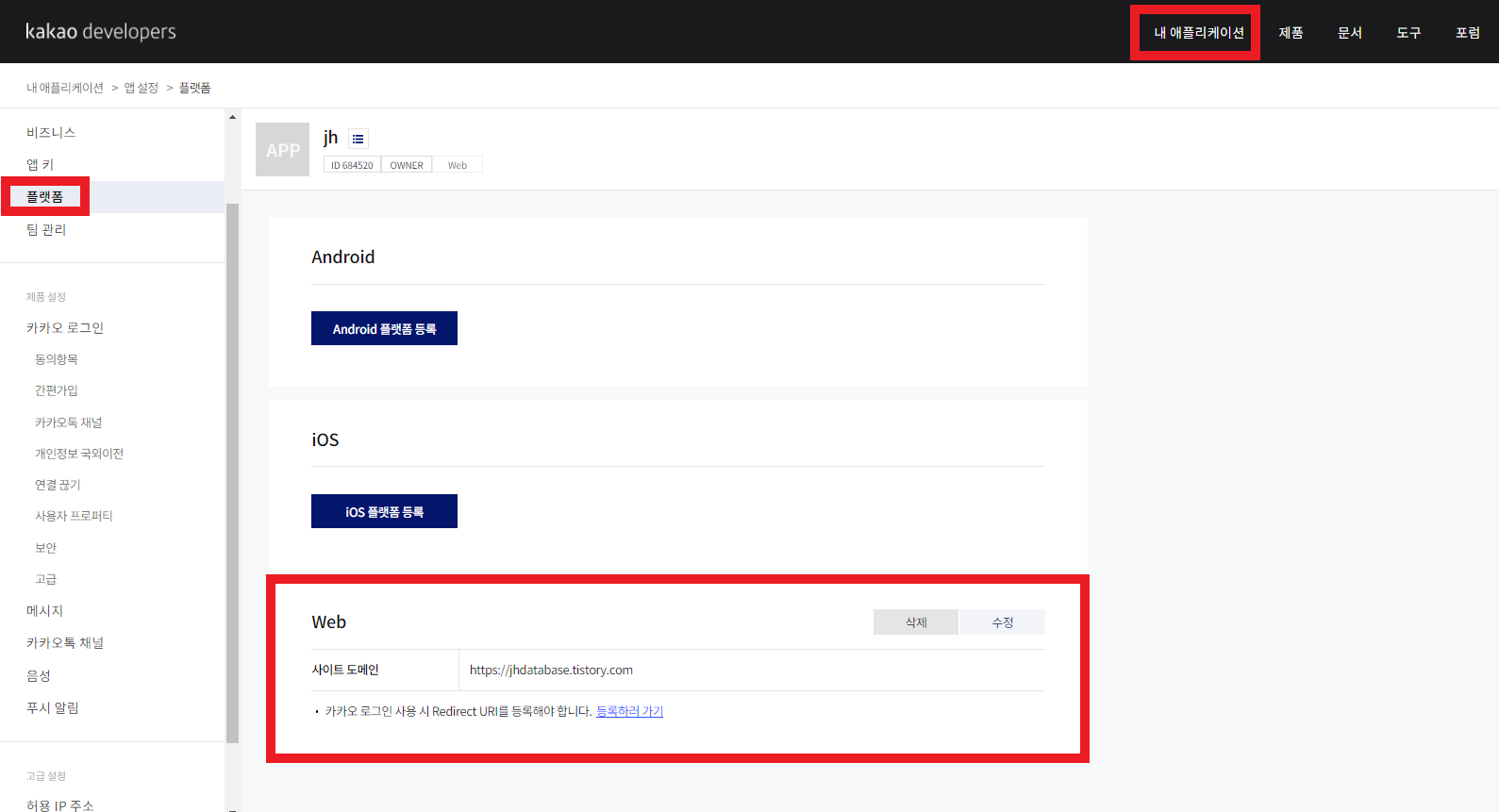Click the 앱 설정 breadcrumb link
Screen dimensions: 1499x812
(142, 88)
